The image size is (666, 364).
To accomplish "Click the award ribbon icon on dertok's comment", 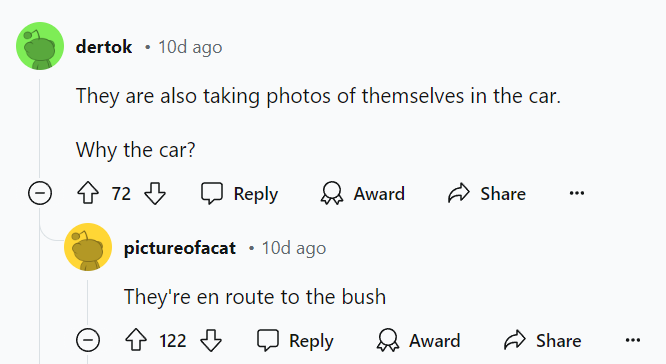I will [332, 194].
